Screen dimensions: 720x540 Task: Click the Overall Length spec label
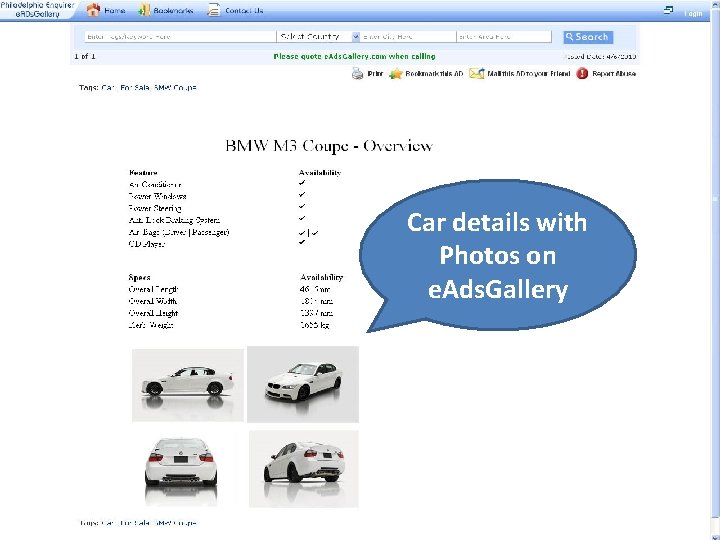[153, 289]
